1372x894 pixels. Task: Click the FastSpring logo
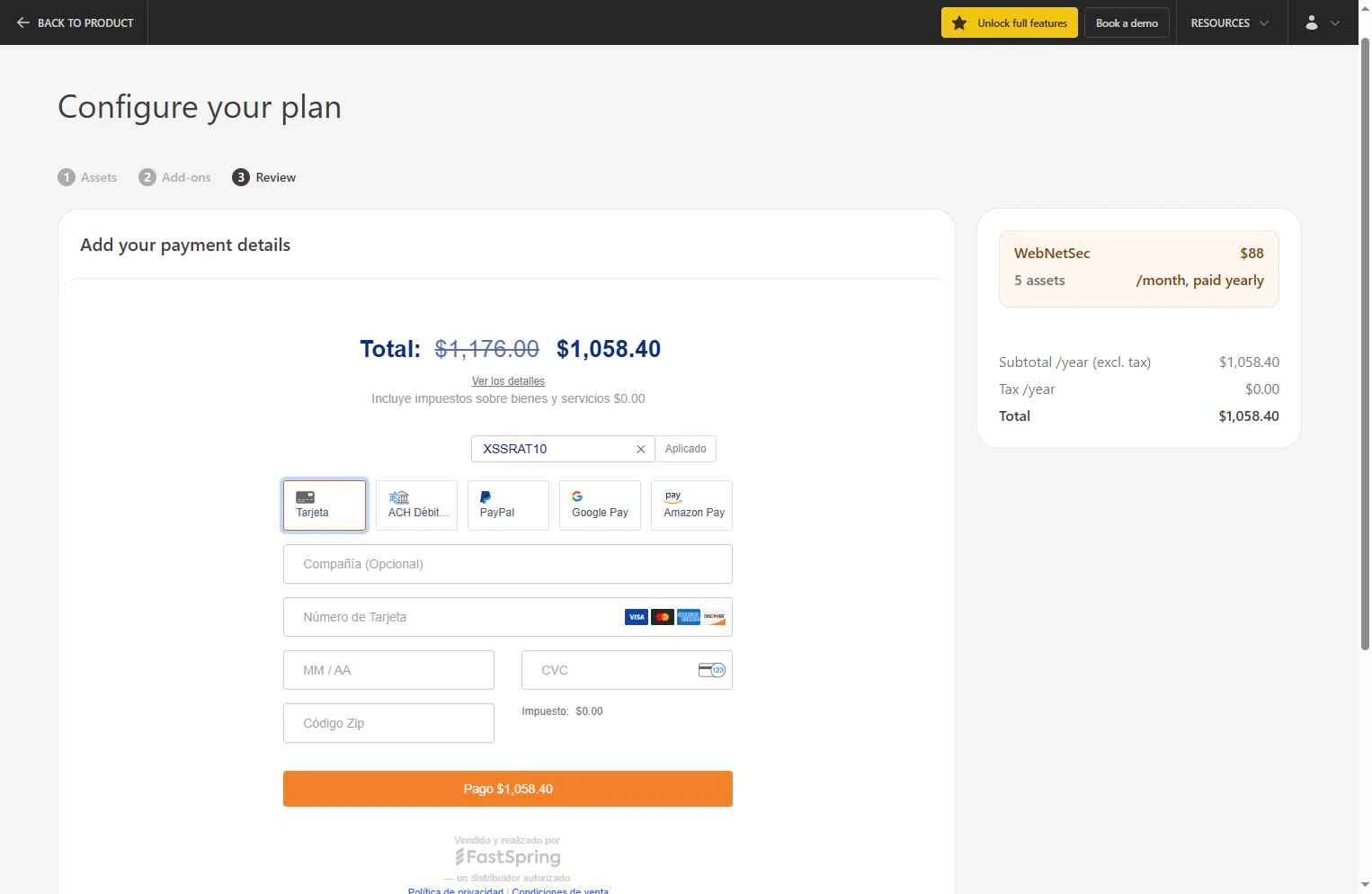[507, 857]
